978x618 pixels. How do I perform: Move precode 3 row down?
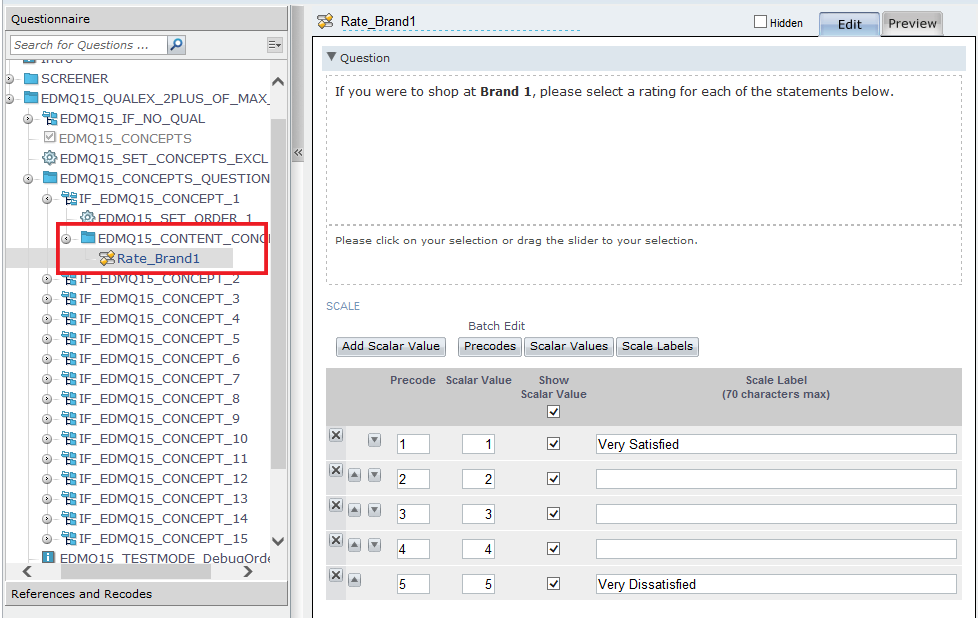(374, 510)
